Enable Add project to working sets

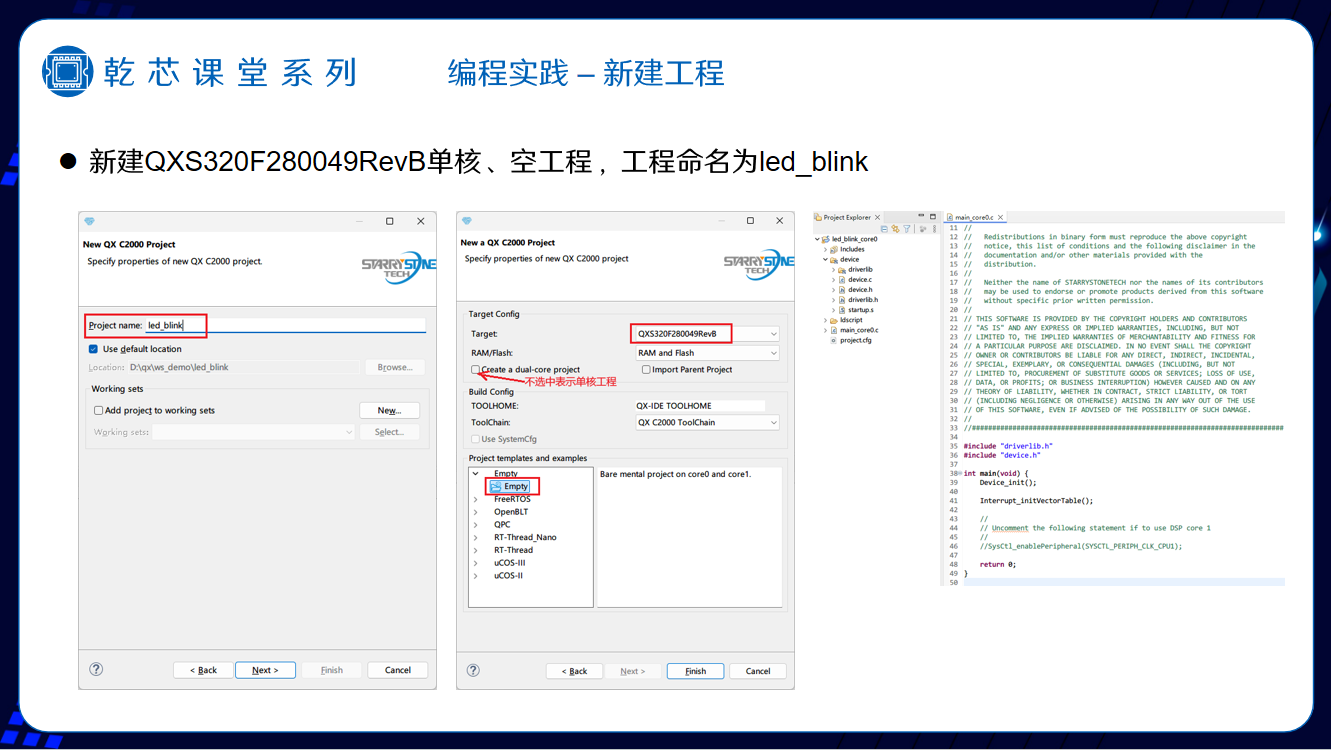click(x=99, y=410)
